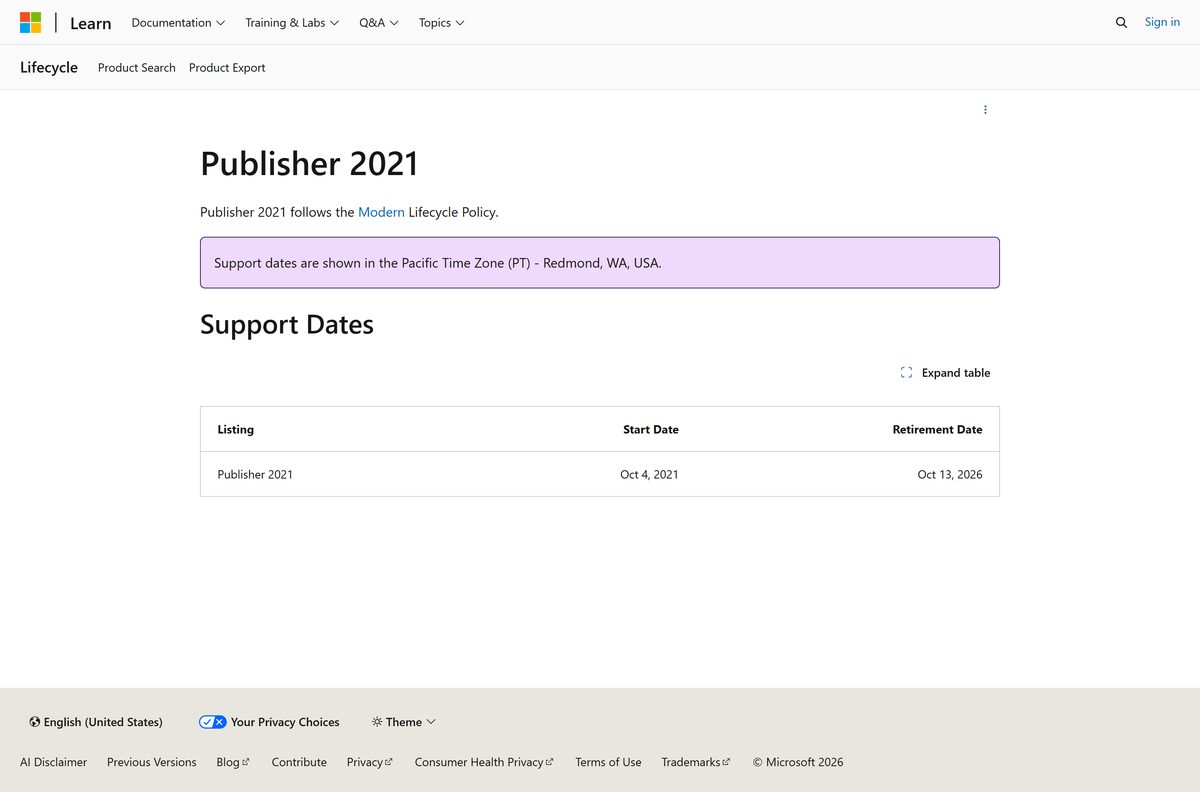Click the Oct 13, 2026 cell
Screen dimensions: 1200x792
tap(950, 474)
